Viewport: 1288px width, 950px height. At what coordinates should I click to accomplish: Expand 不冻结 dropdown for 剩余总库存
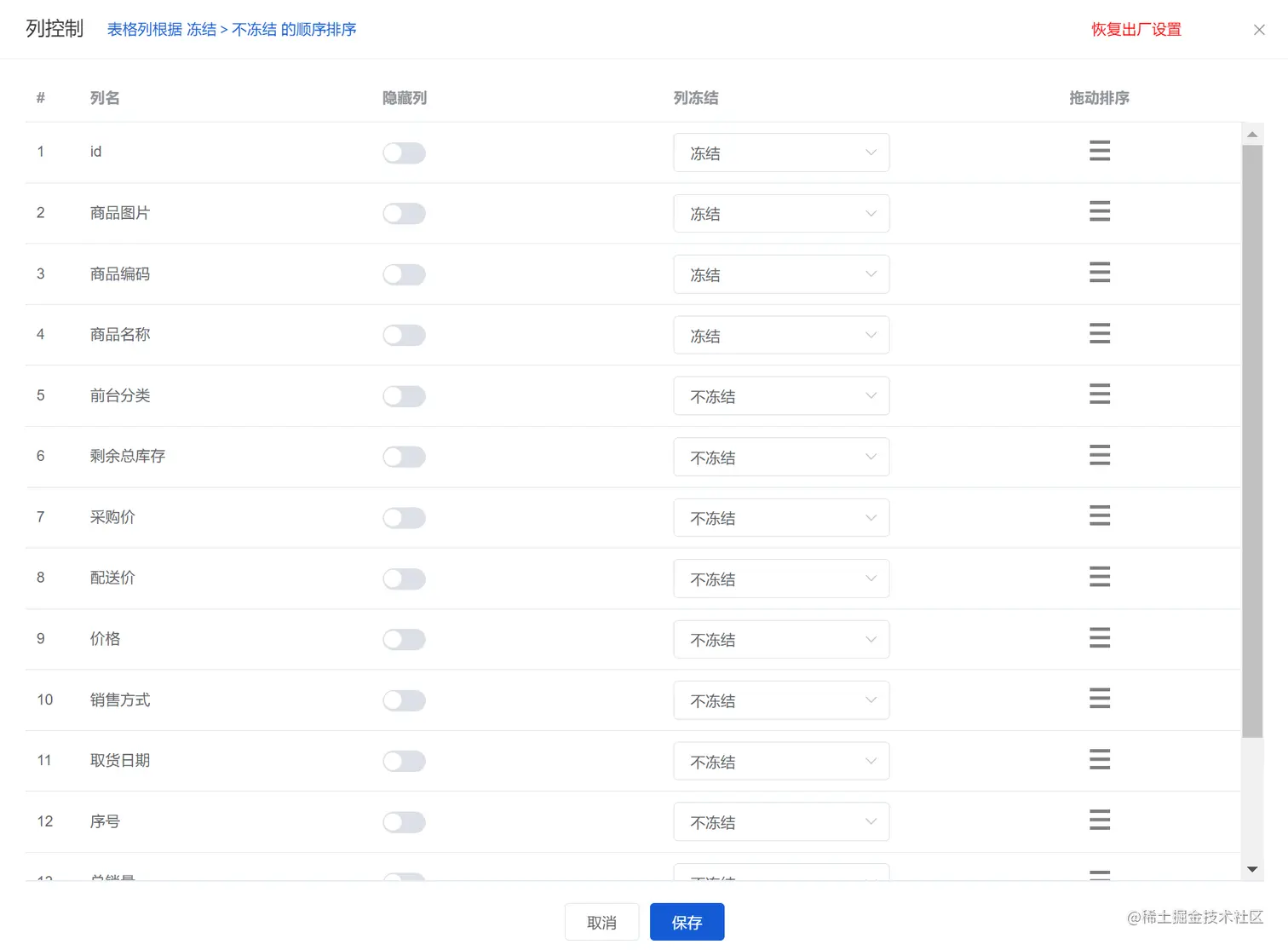(x=781, y=458)
